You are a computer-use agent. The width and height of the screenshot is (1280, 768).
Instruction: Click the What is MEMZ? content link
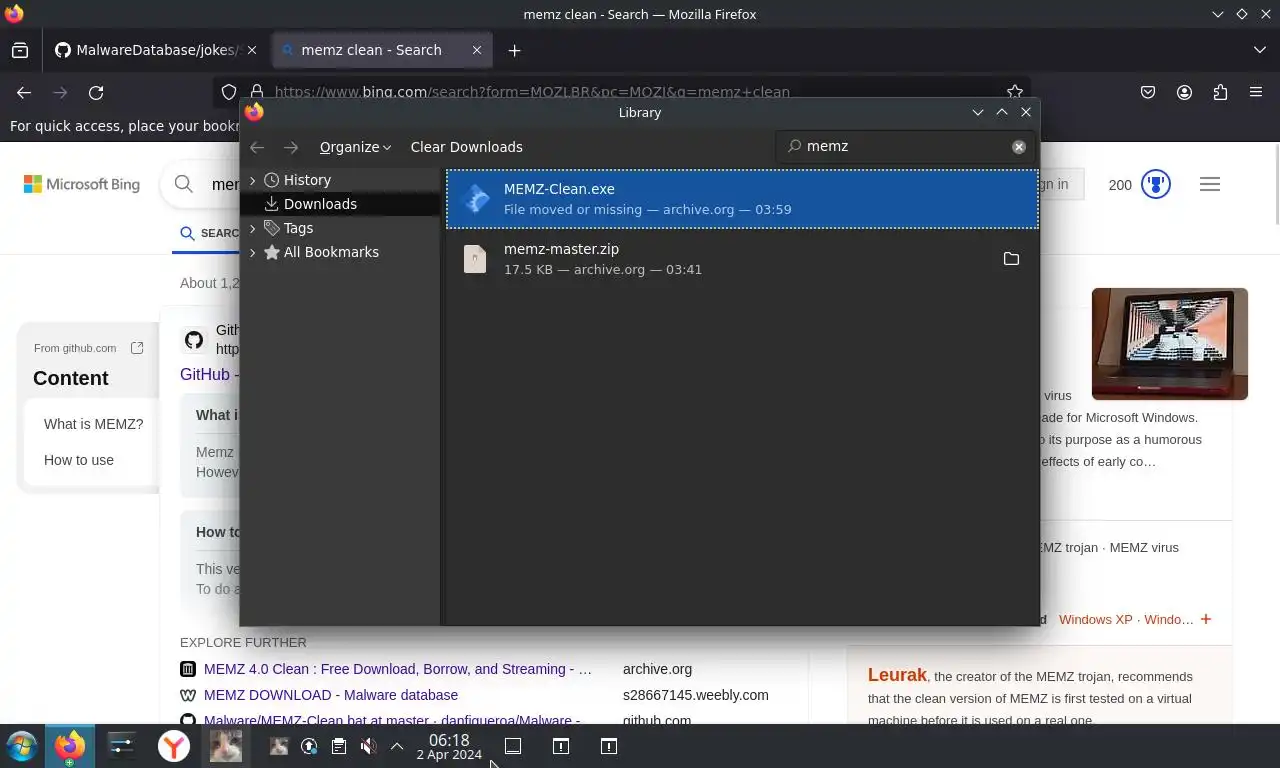point(93,424)
